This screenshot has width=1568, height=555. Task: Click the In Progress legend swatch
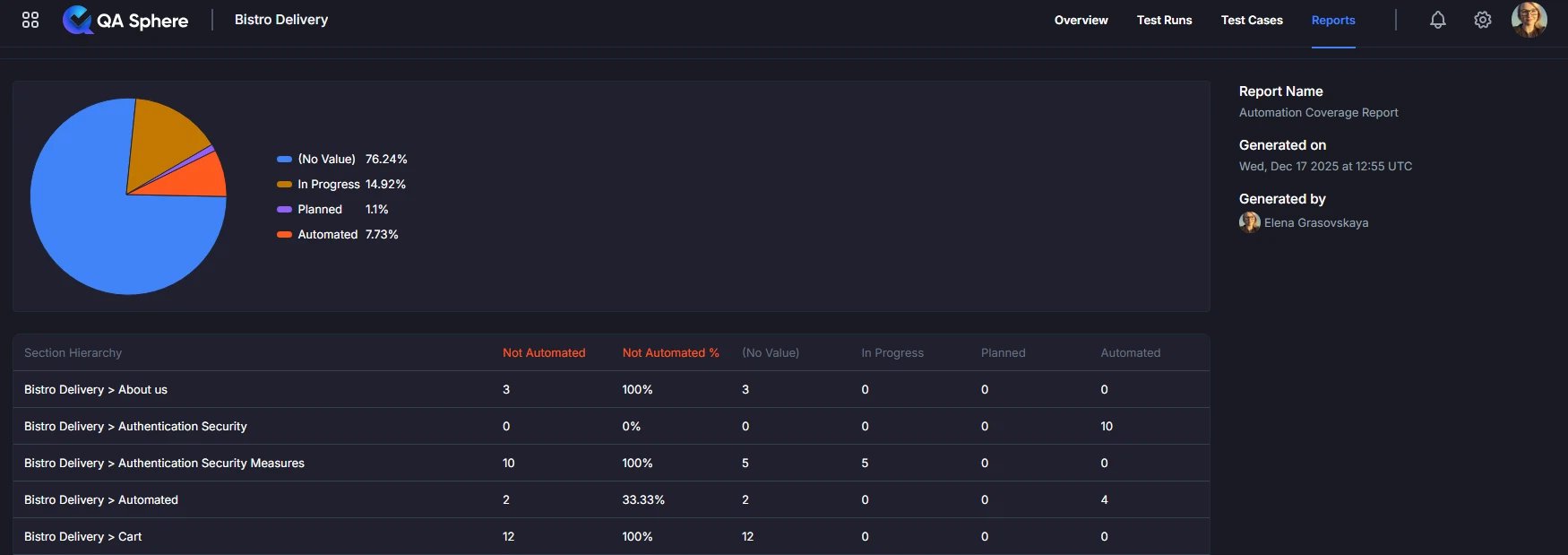pyautogui.click(x=284, y=184)
